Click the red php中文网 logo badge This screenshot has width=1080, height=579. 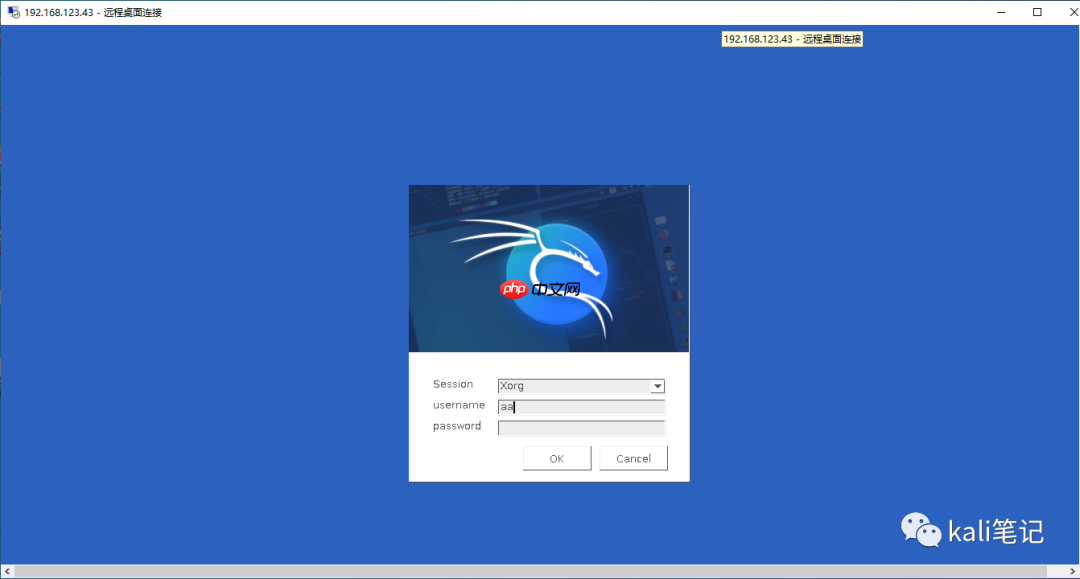(x=514, y=288)
